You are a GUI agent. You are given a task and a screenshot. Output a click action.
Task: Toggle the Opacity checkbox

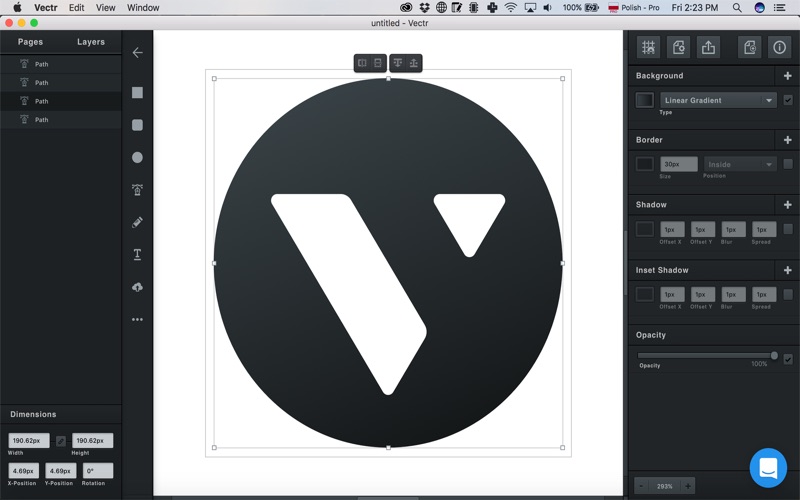(788, 359)
